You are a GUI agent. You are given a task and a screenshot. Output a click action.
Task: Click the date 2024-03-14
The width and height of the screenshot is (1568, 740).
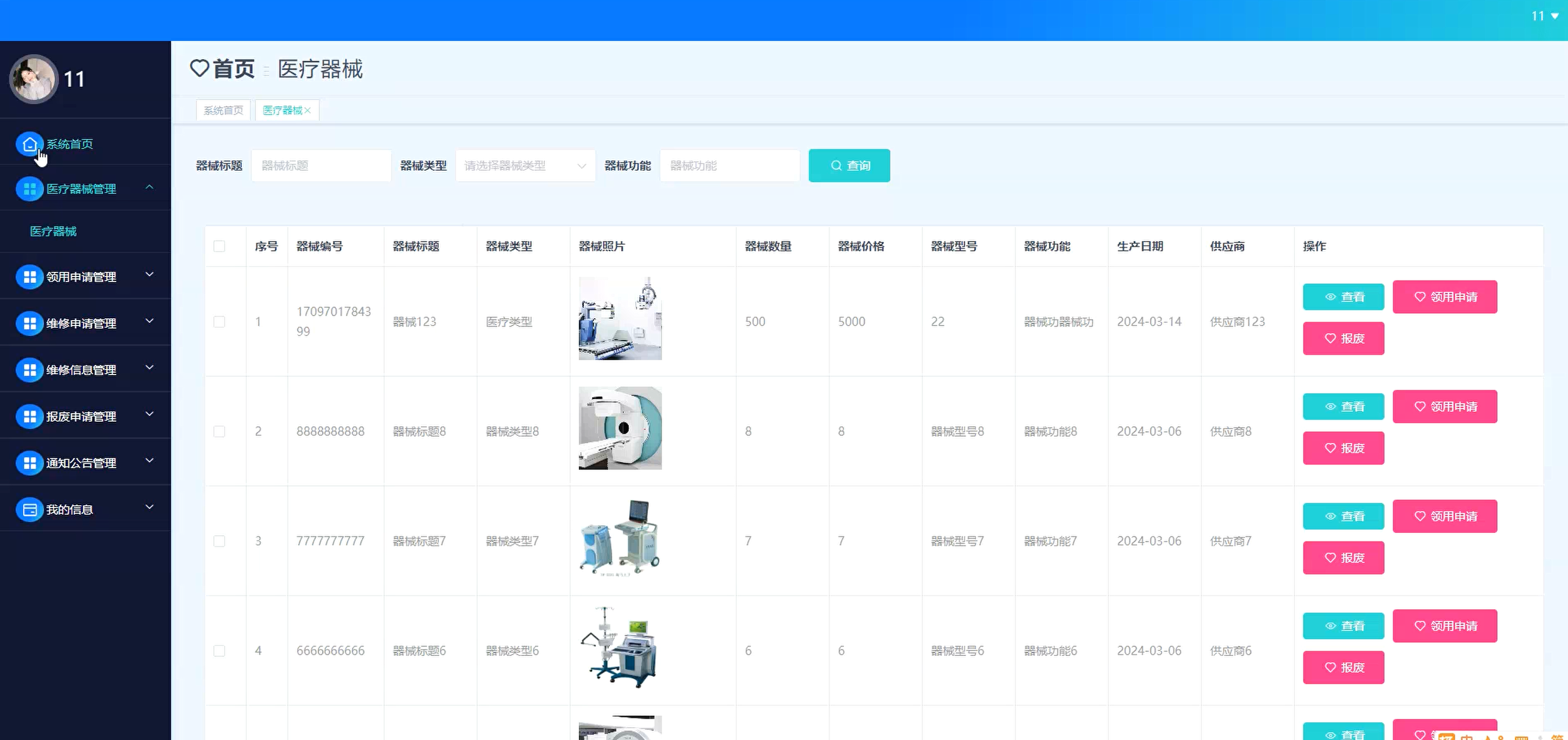click(1149, 322)
